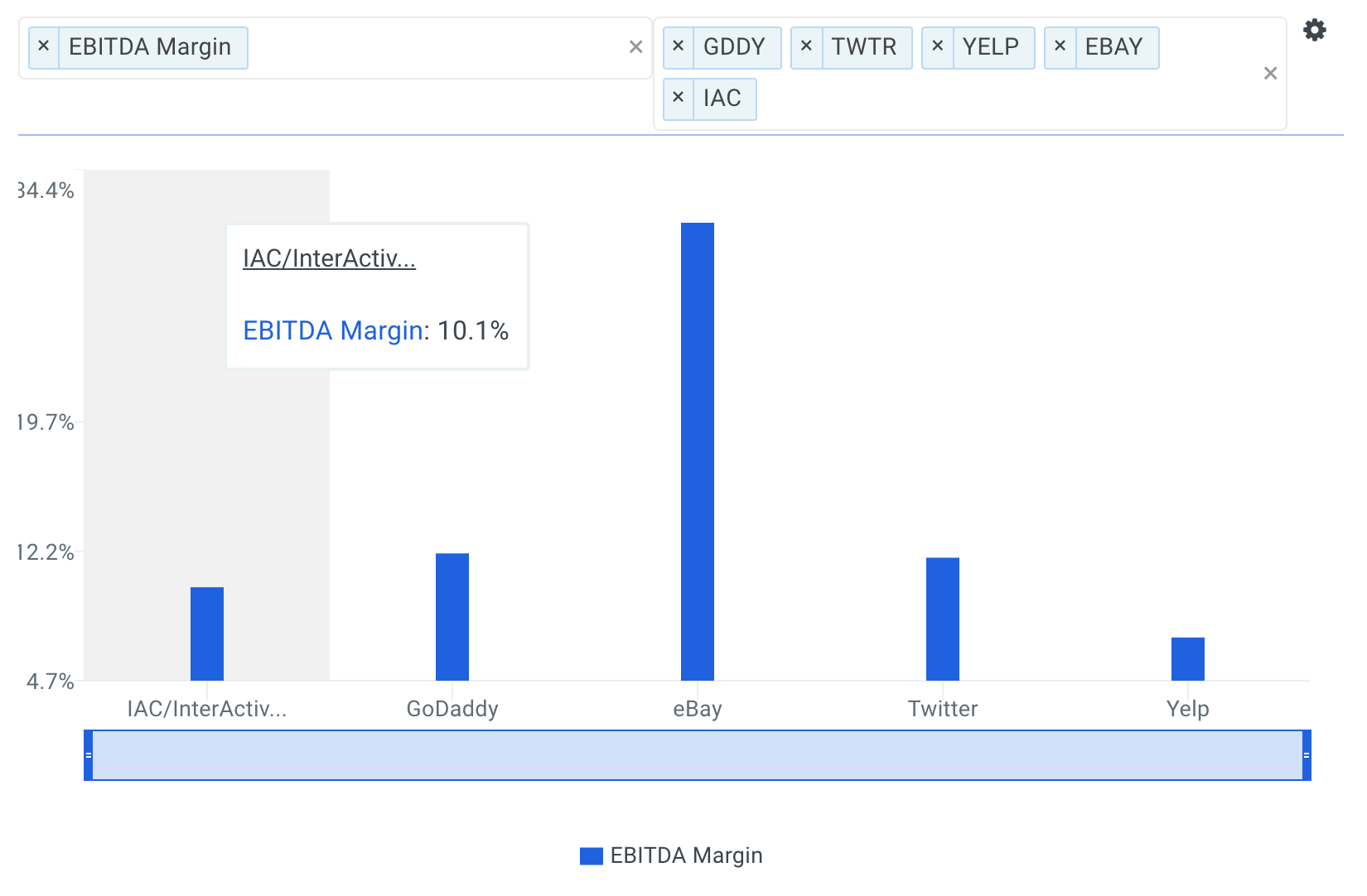This screenshot has width=1367, height=896.
Task: Remove EBITDA Margin metric tag
Action: (44, 46)
